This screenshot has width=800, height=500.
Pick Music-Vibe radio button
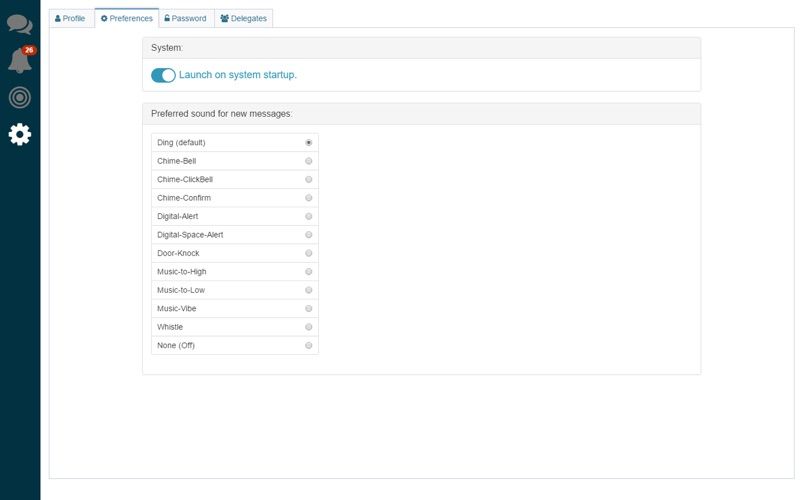(x=309, y=308)
